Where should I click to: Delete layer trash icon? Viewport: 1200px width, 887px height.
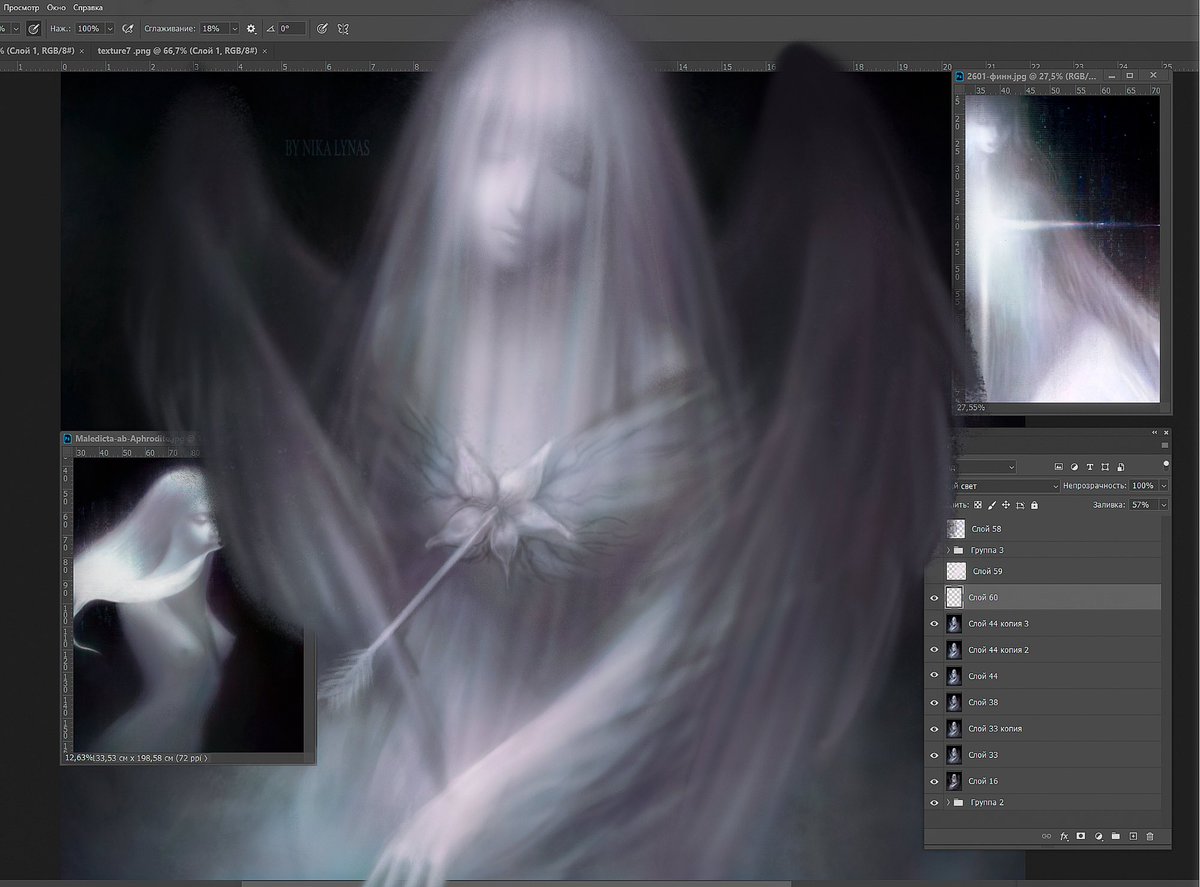pyautogui.click(x=1150, y=836)
